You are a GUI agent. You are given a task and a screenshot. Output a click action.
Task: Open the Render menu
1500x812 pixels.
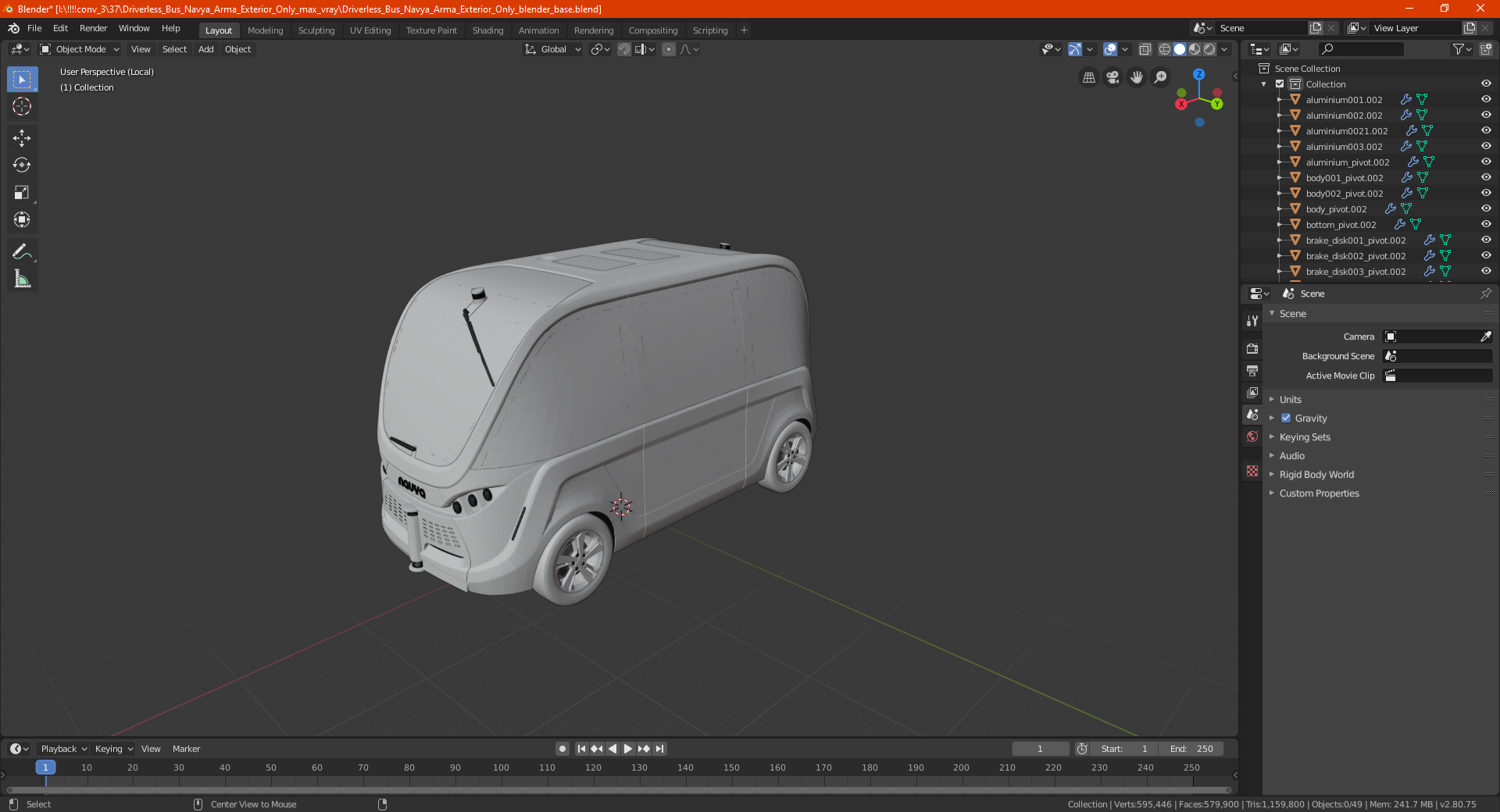93,28
